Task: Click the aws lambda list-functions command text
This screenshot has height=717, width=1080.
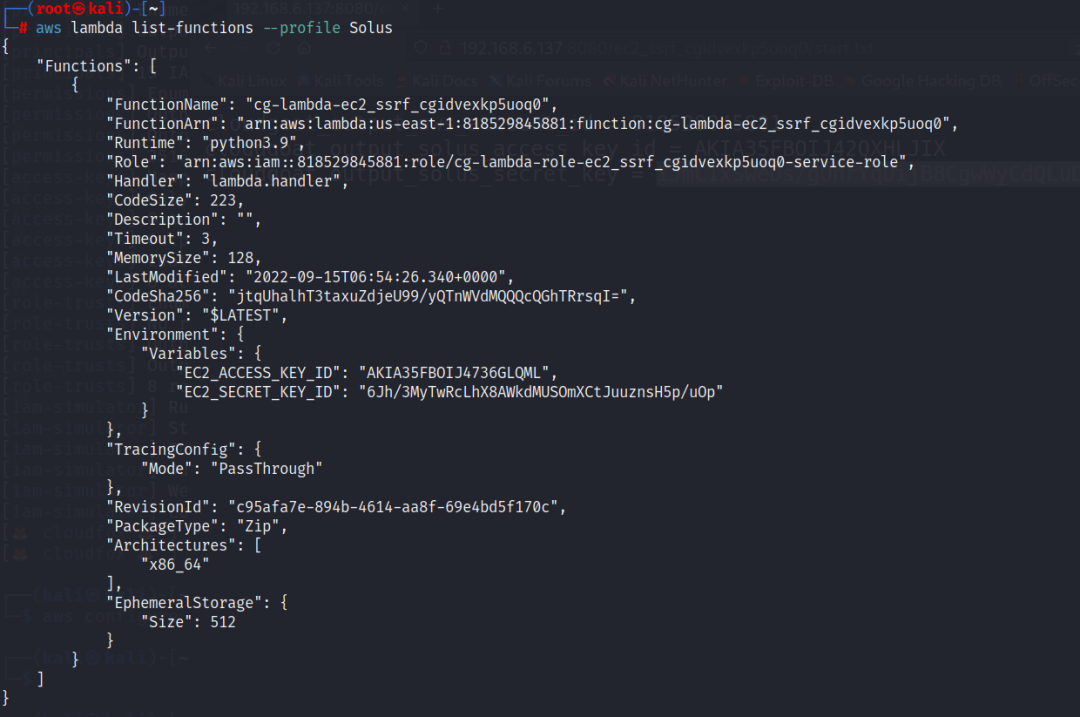Action: pos(144,28)
